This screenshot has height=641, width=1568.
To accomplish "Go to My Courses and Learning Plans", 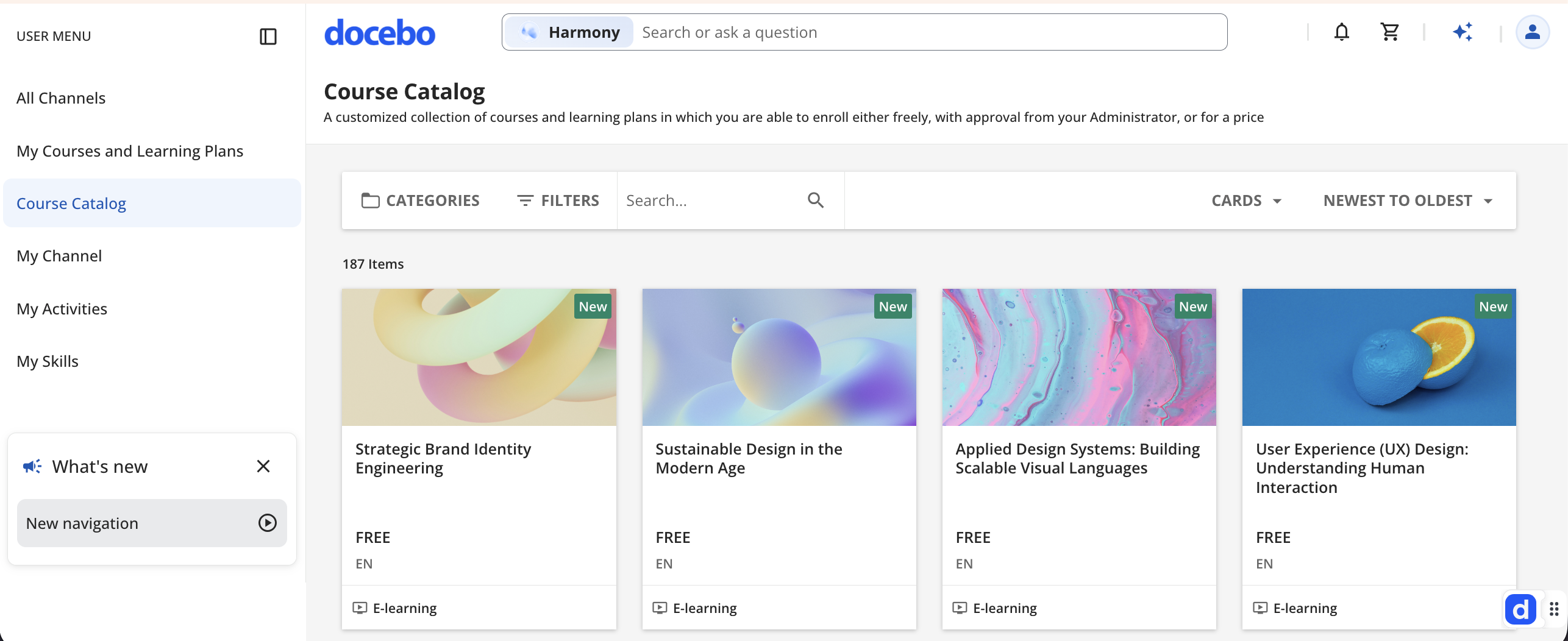I will point(130,151).
